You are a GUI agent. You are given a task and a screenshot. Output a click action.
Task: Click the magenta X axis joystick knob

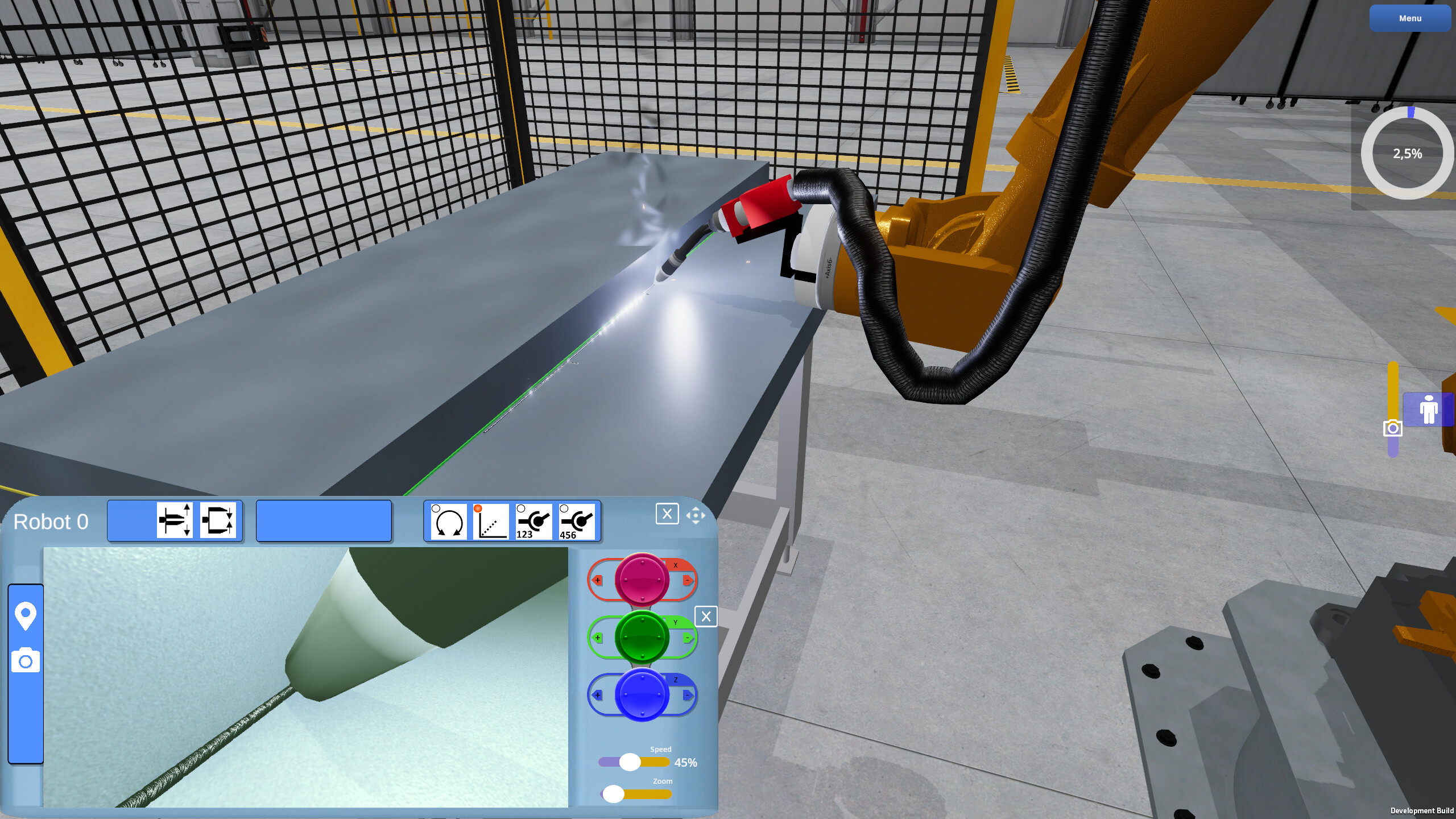[x=642, y=580]
